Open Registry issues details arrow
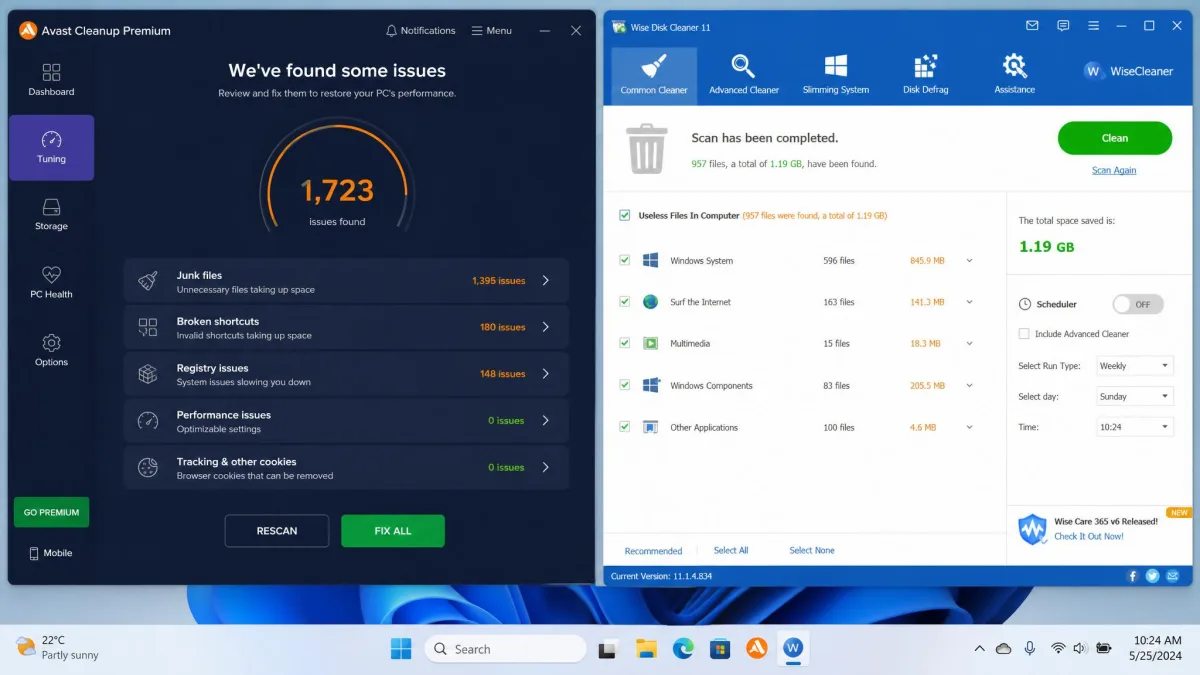 coord(546,374)
